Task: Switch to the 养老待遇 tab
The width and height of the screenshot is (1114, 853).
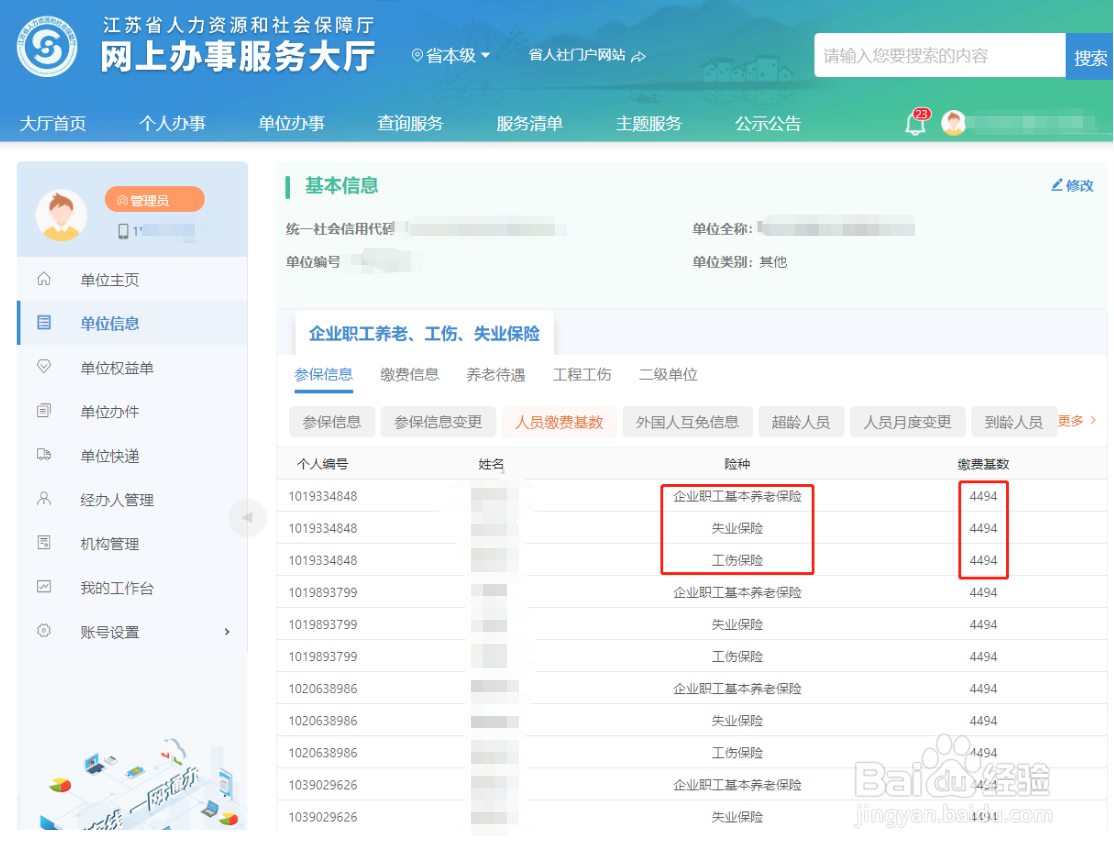Action: (496, 375)
